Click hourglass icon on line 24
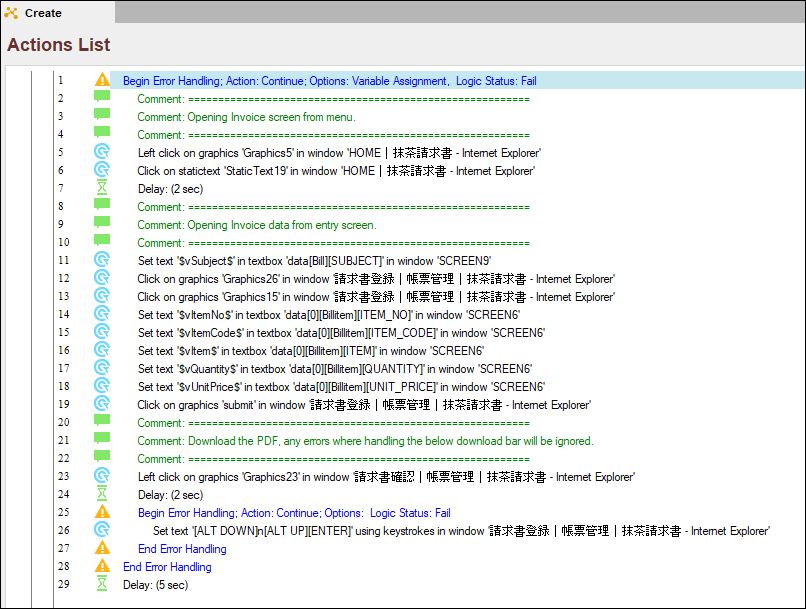The width and height of the screenshot is (806, 609). point(102,495)
